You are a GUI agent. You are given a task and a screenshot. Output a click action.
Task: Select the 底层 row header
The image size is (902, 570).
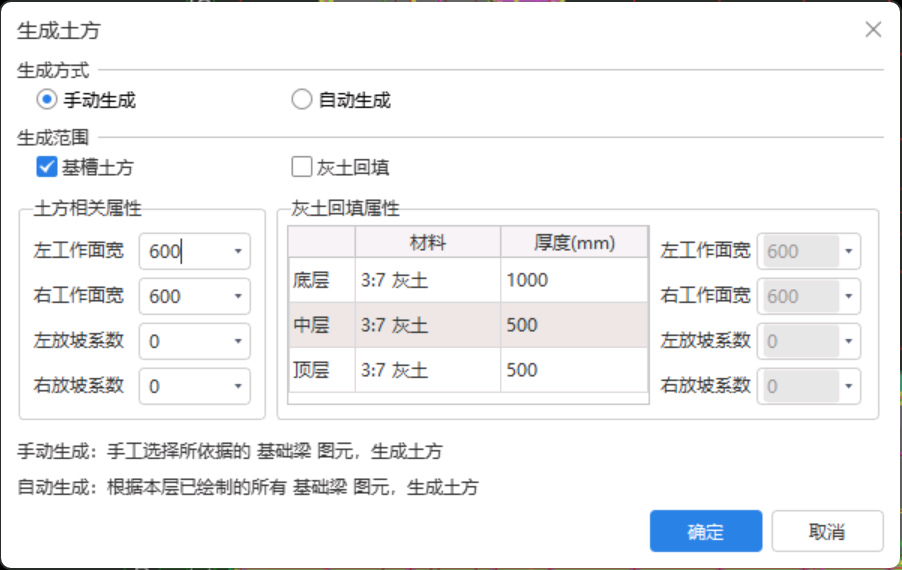click(322, 280)
